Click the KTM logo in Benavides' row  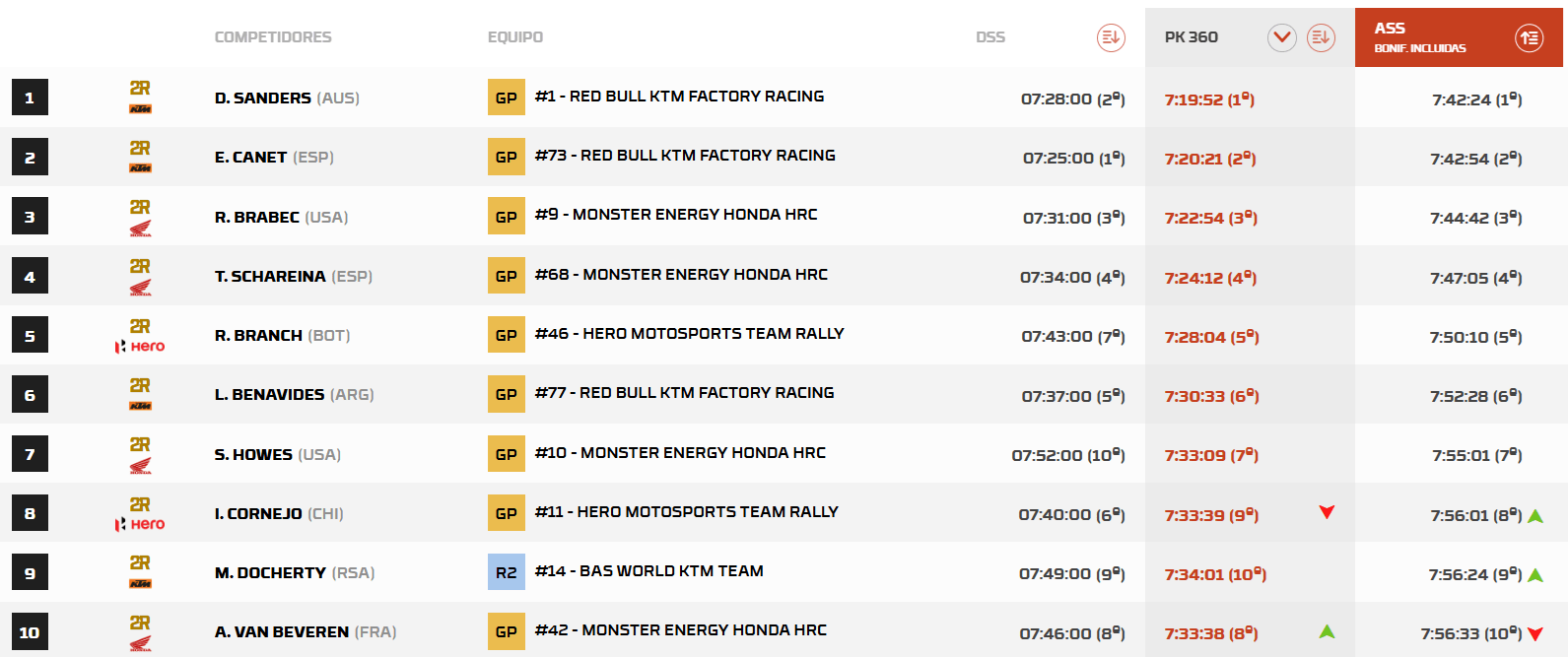[x=140, y=406]
